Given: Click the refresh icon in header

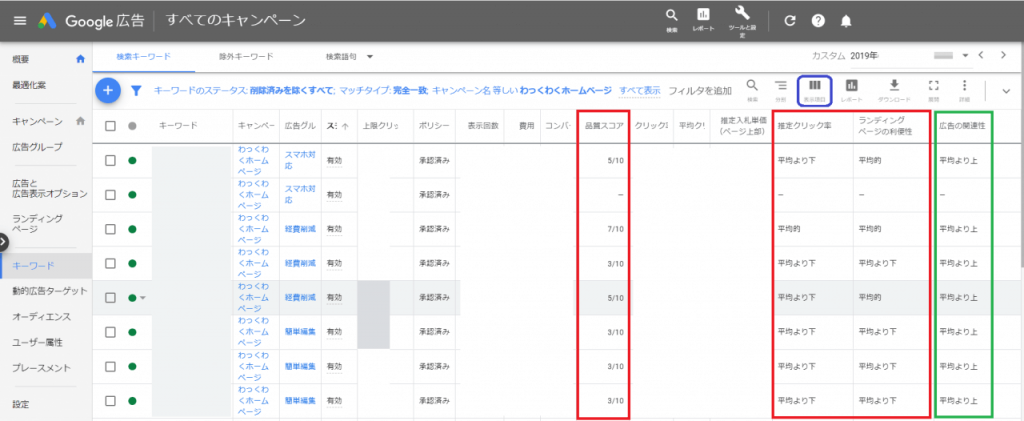Looking at the screenshot, I should tap(790, 21).
